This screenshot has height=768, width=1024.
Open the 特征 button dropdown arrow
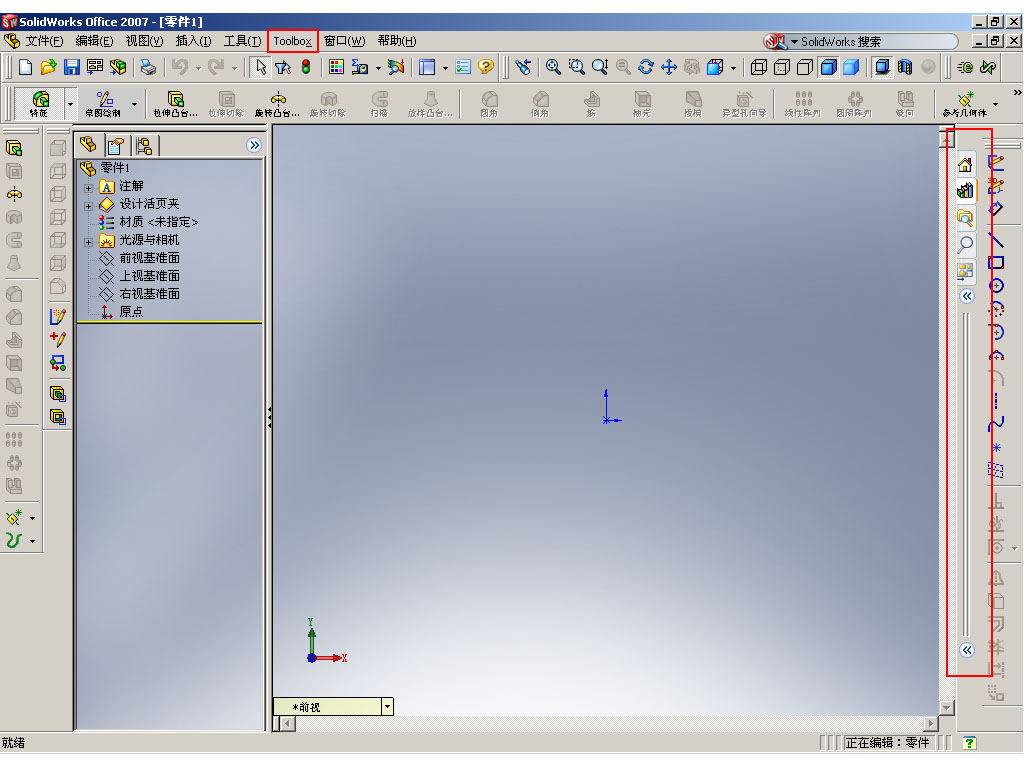(70, 104)
